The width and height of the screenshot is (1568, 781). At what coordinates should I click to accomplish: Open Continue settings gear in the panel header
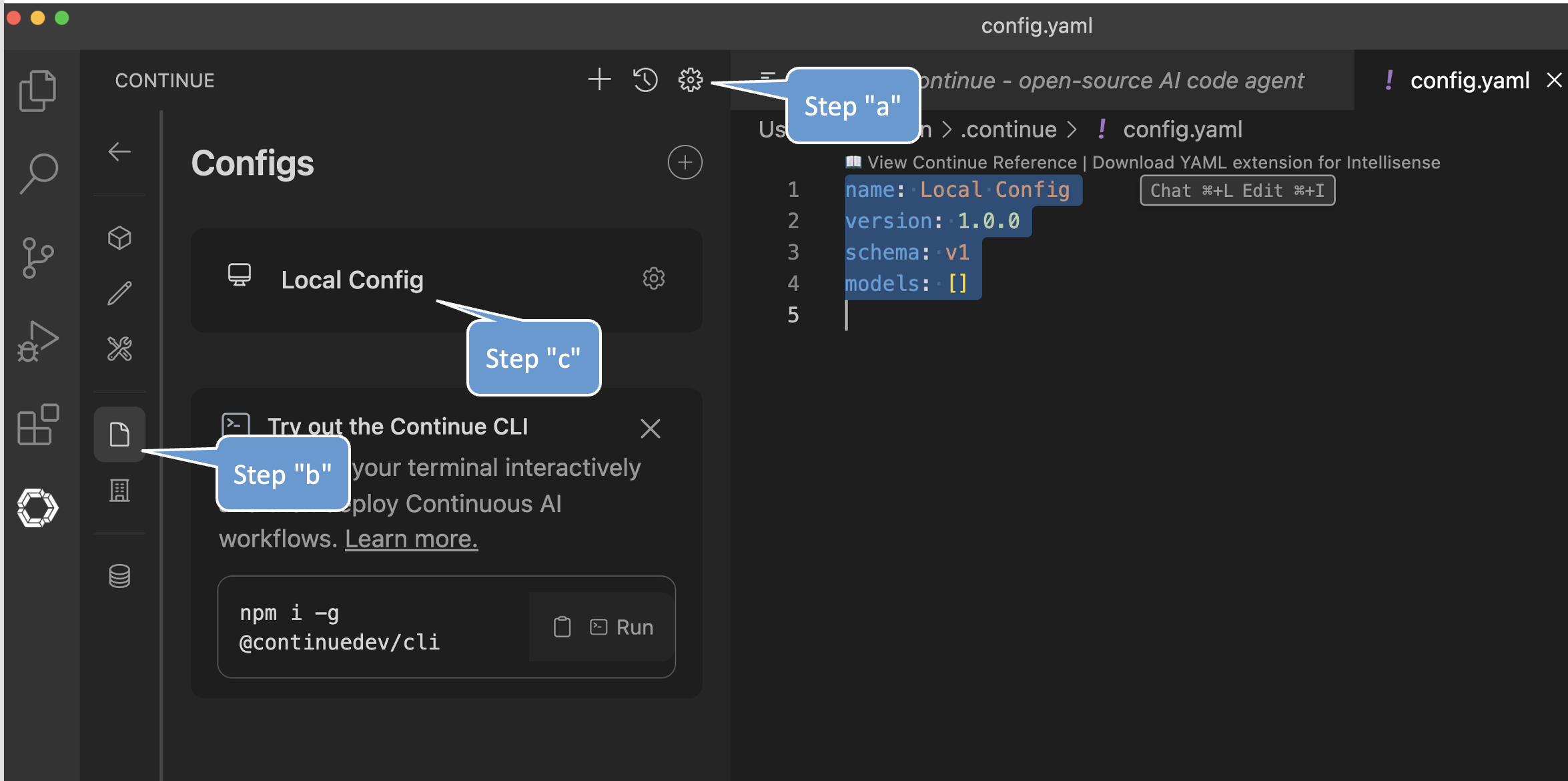tap(691, 80)
